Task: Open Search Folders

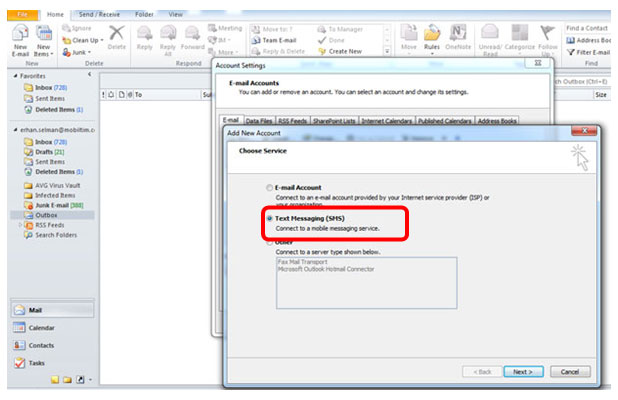Action: [x=50, y=235]
